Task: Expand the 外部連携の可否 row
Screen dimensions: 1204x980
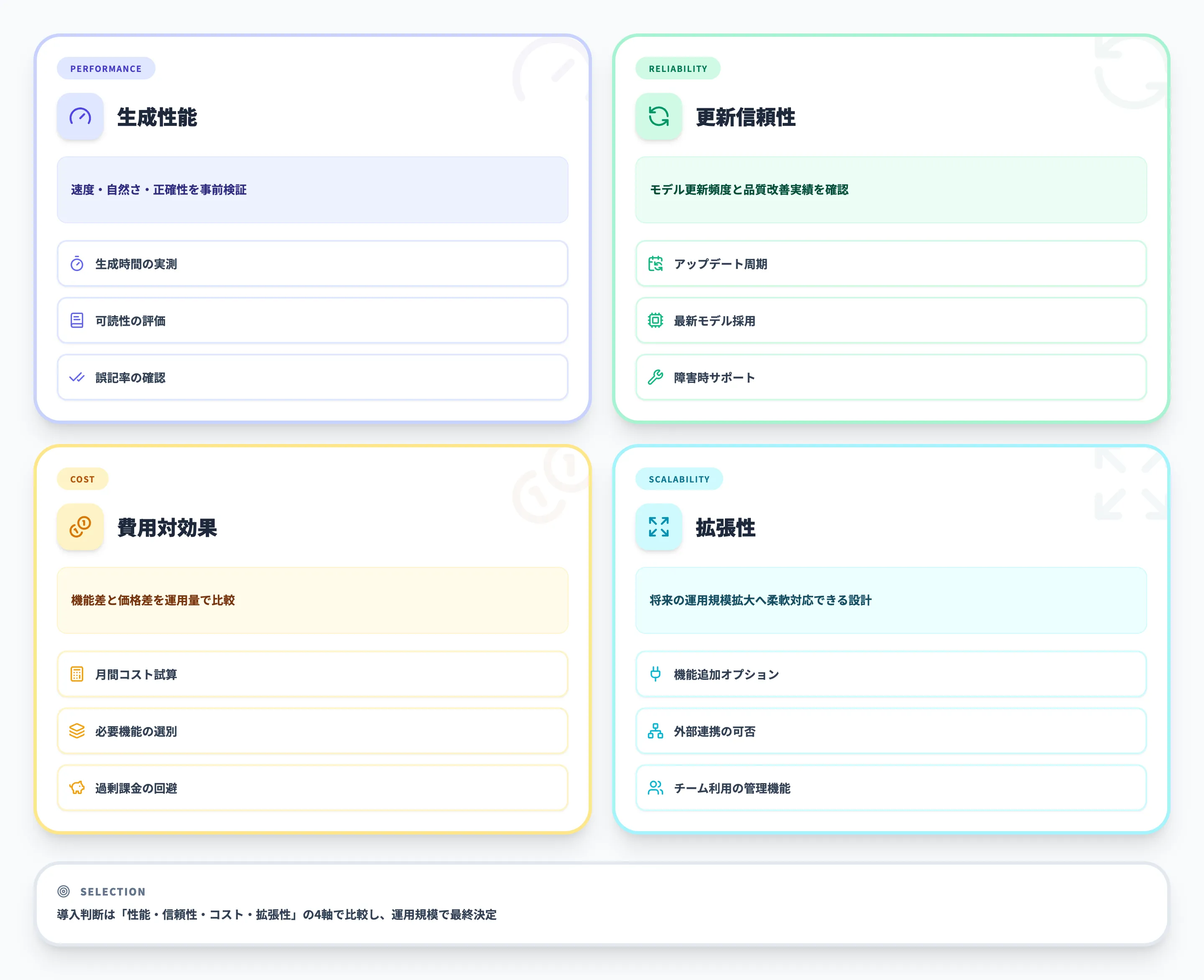Action: click(x=656, y=731)
